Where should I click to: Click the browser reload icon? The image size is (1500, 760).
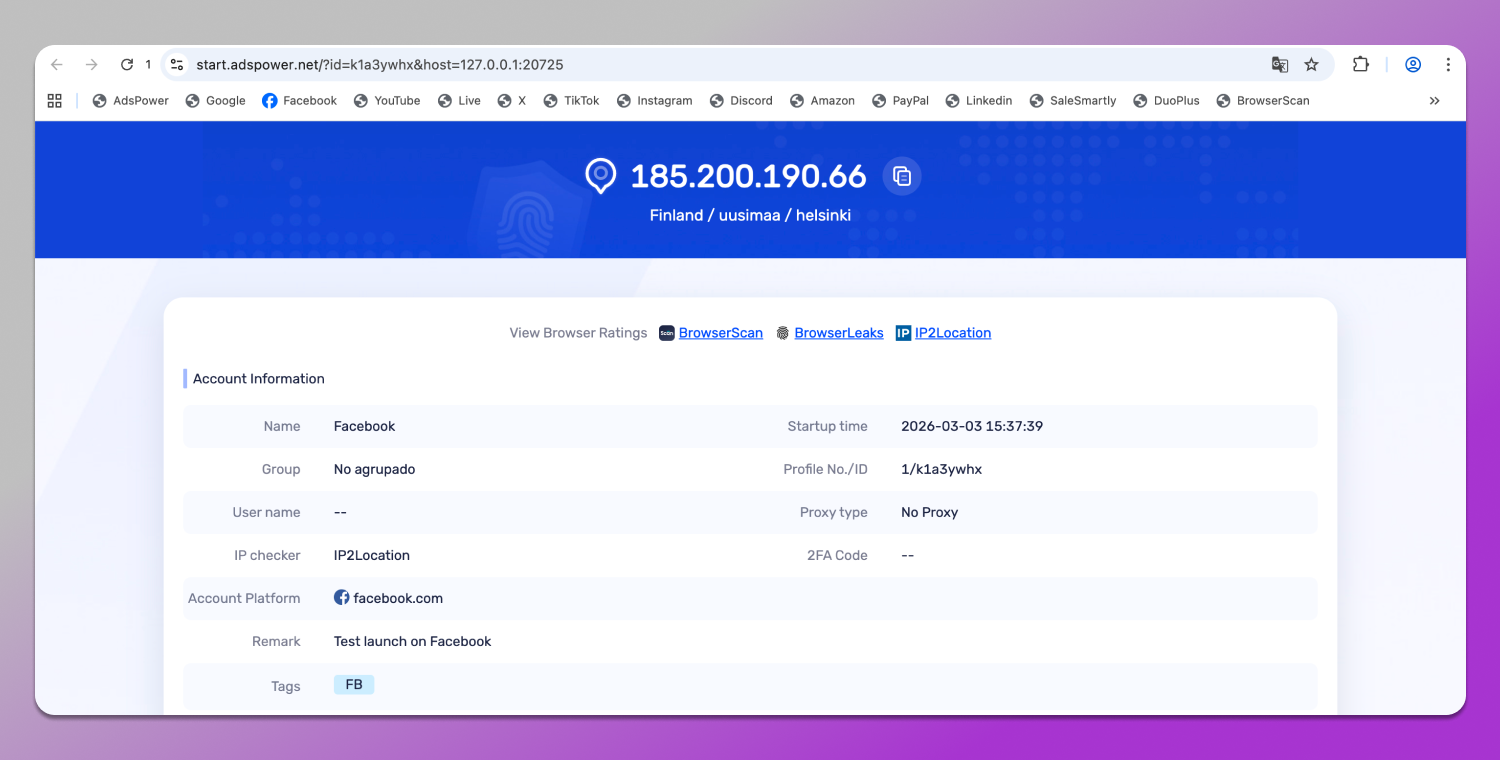[x=127, y=65]
